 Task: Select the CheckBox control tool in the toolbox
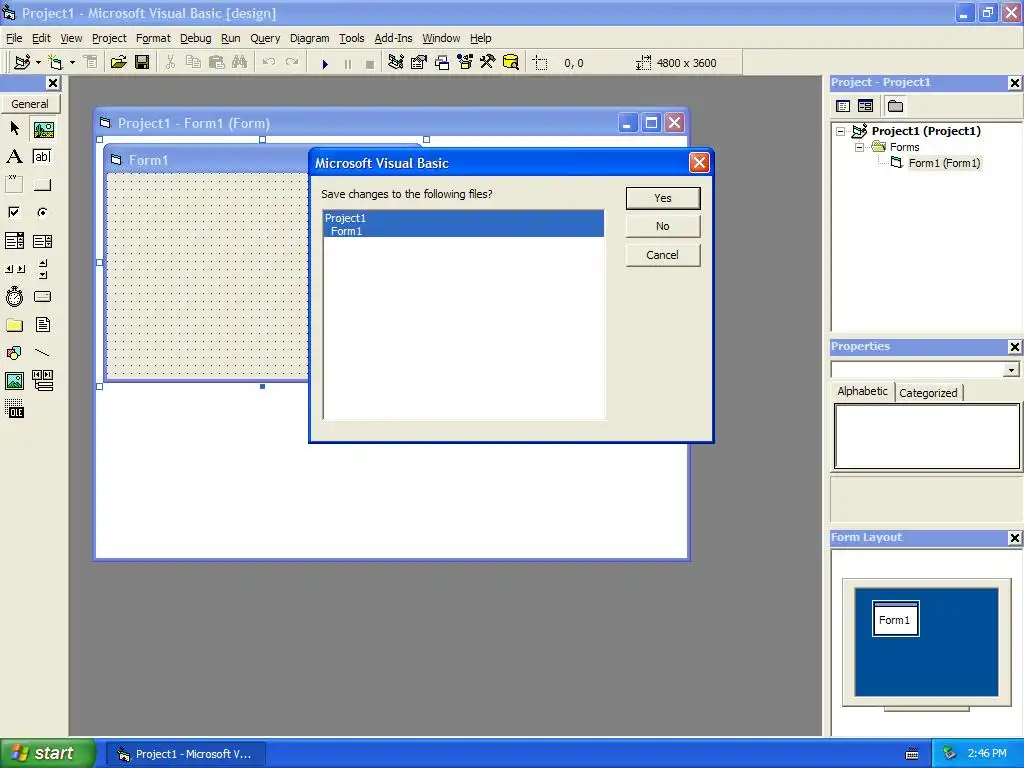(x=14, y=212)
